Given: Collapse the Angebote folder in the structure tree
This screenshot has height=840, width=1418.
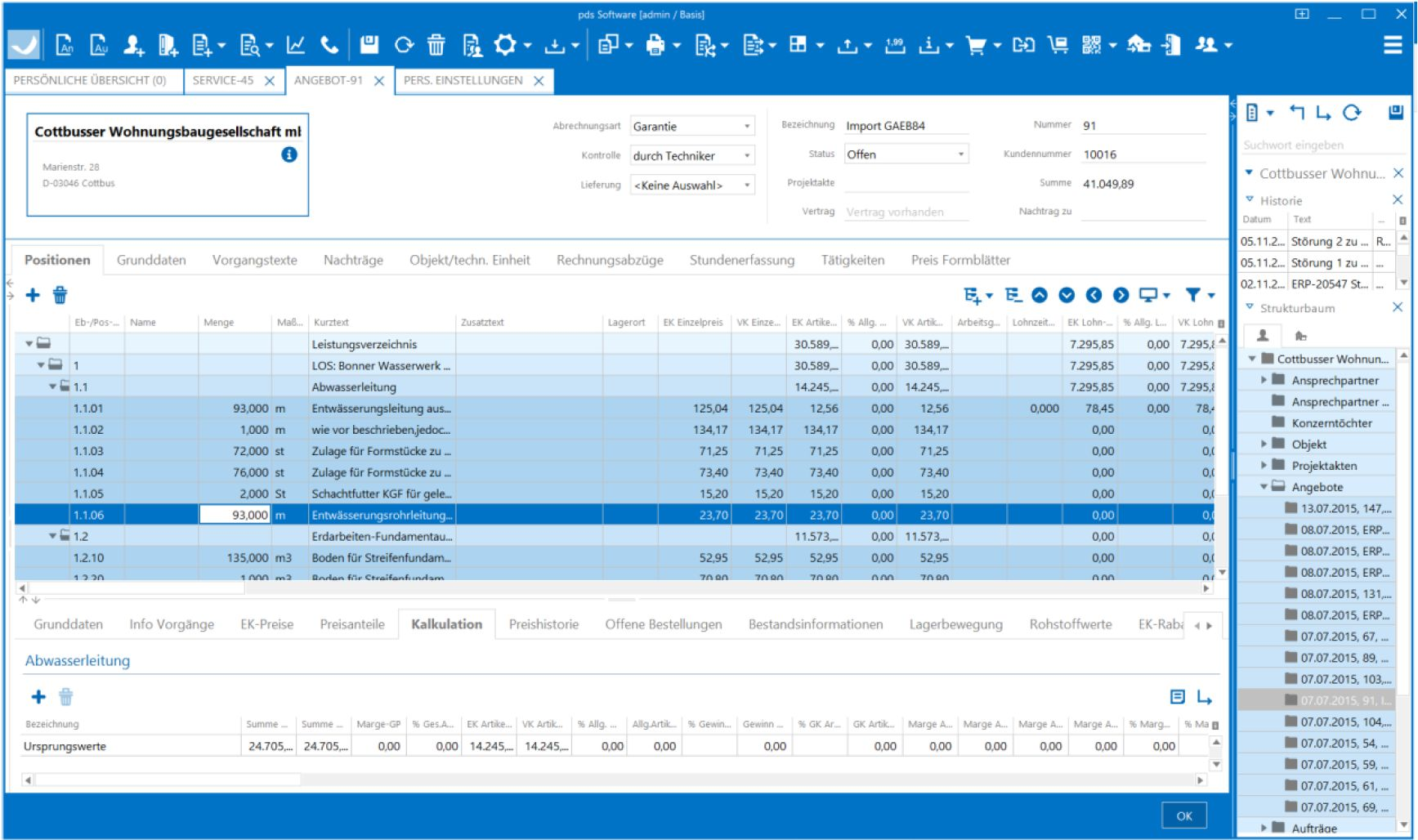Looking at the screenshot, I should pyautogui.click(x=1263, y=486).
